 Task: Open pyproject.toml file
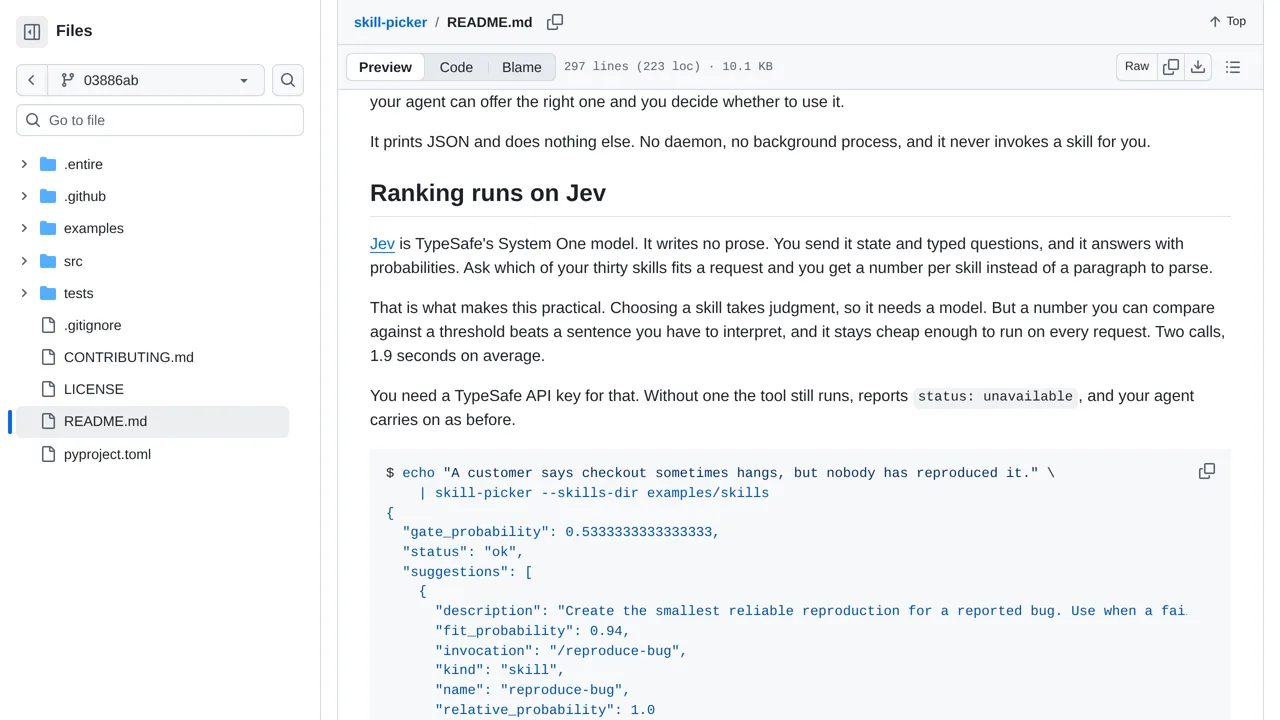(x=107, y=454)
